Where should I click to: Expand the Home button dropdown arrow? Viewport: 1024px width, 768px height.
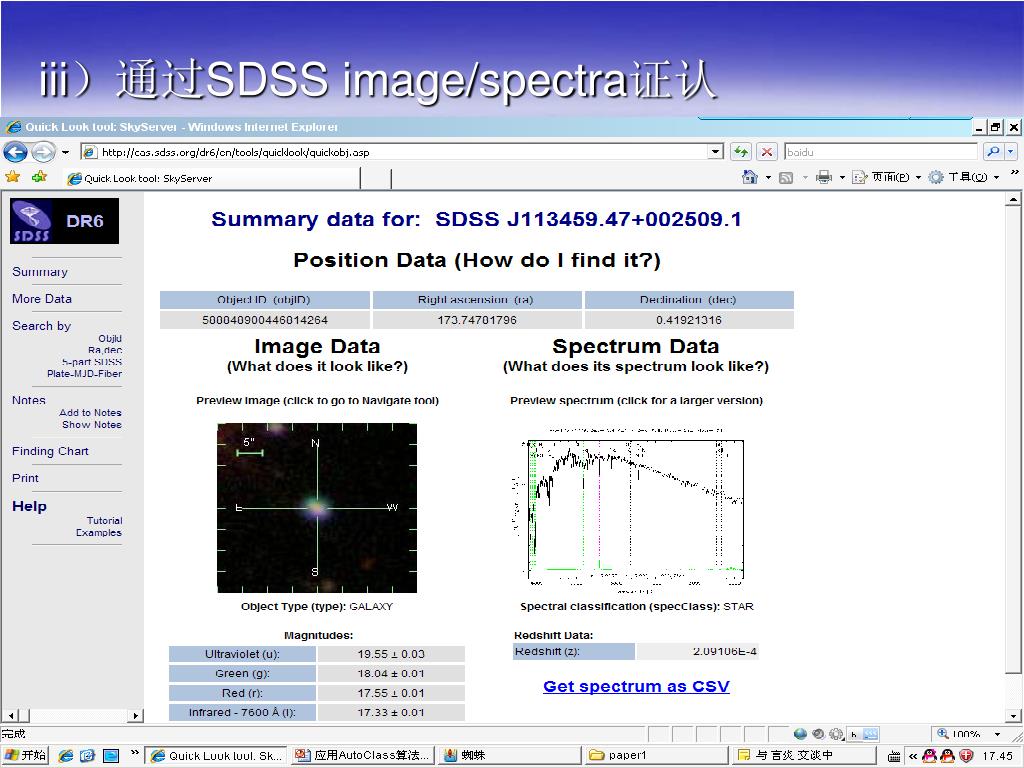[768, 178]
